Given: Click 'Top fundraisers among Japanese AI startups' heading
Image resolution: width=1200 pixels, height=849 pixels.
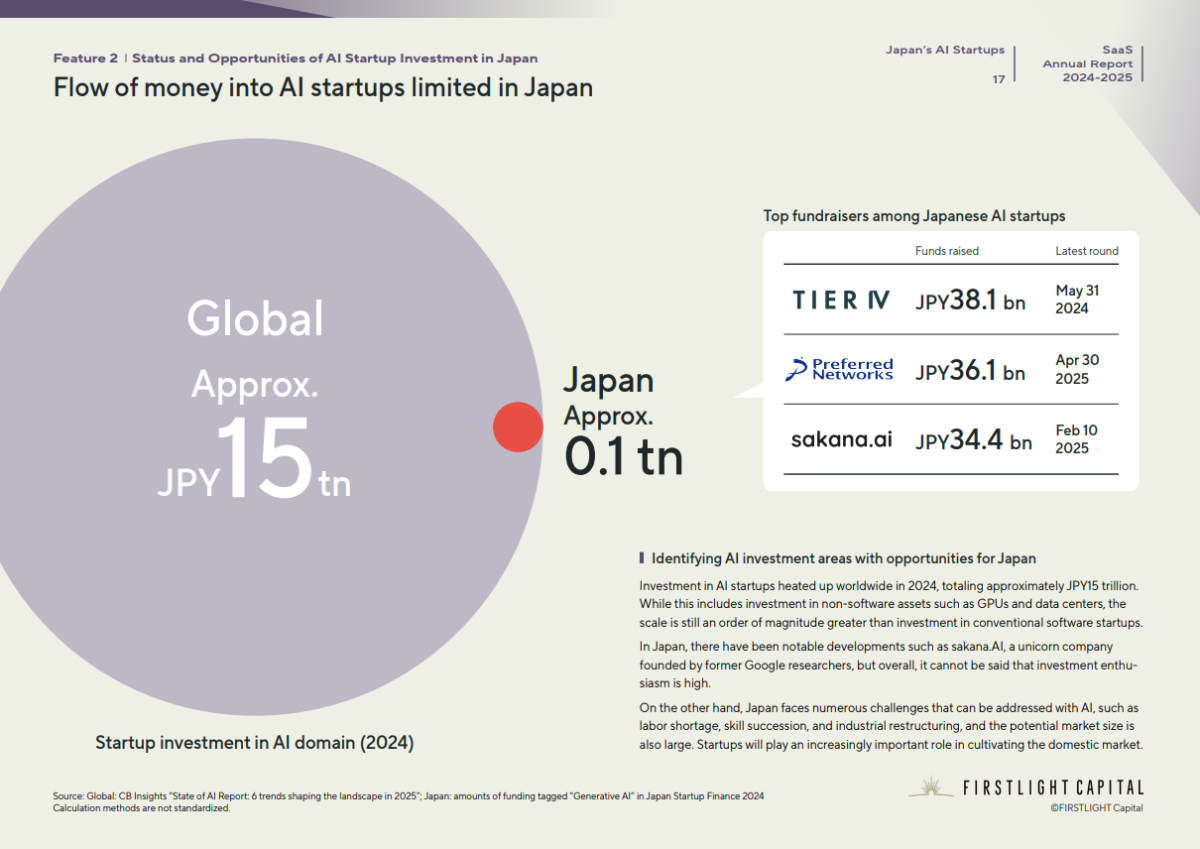Looking at the screenshot, I should [914, 215].
